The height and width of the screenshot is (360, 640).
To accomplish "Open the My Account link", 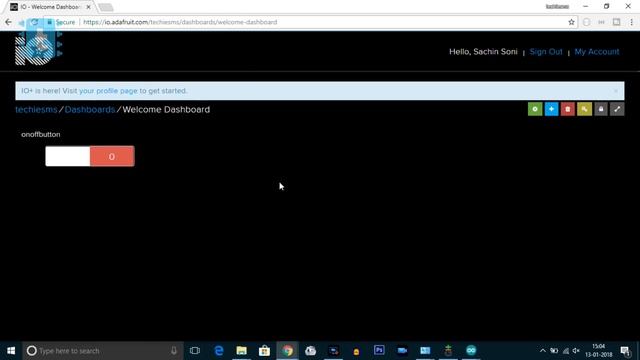I will [x=597, y=52].
